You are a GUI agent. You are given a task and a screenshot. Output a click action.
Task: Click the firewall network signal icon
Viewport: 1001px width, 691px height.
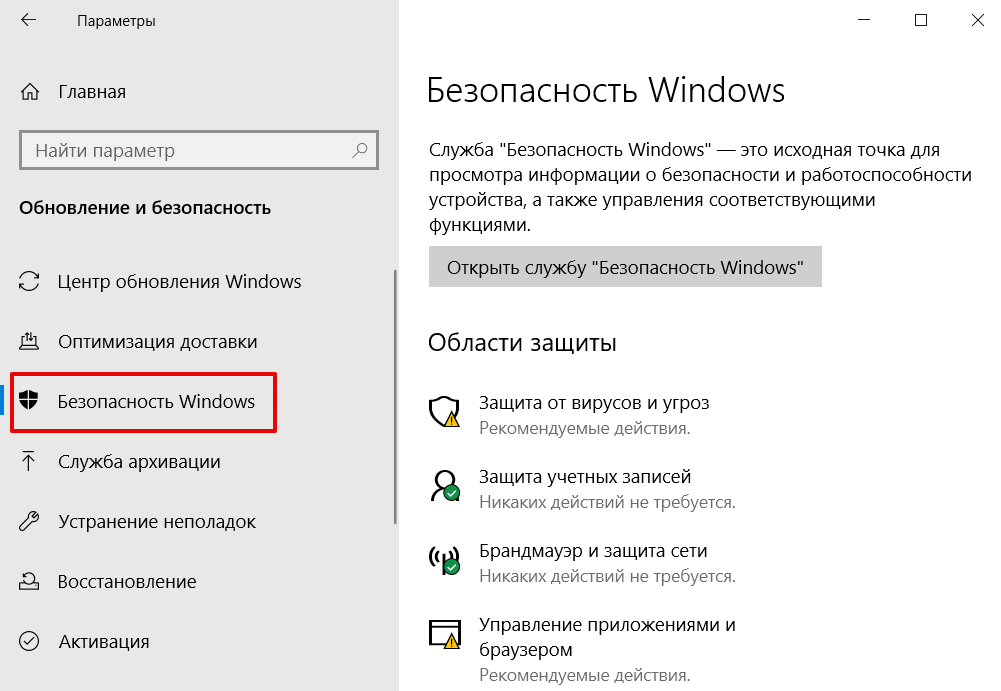444,560
